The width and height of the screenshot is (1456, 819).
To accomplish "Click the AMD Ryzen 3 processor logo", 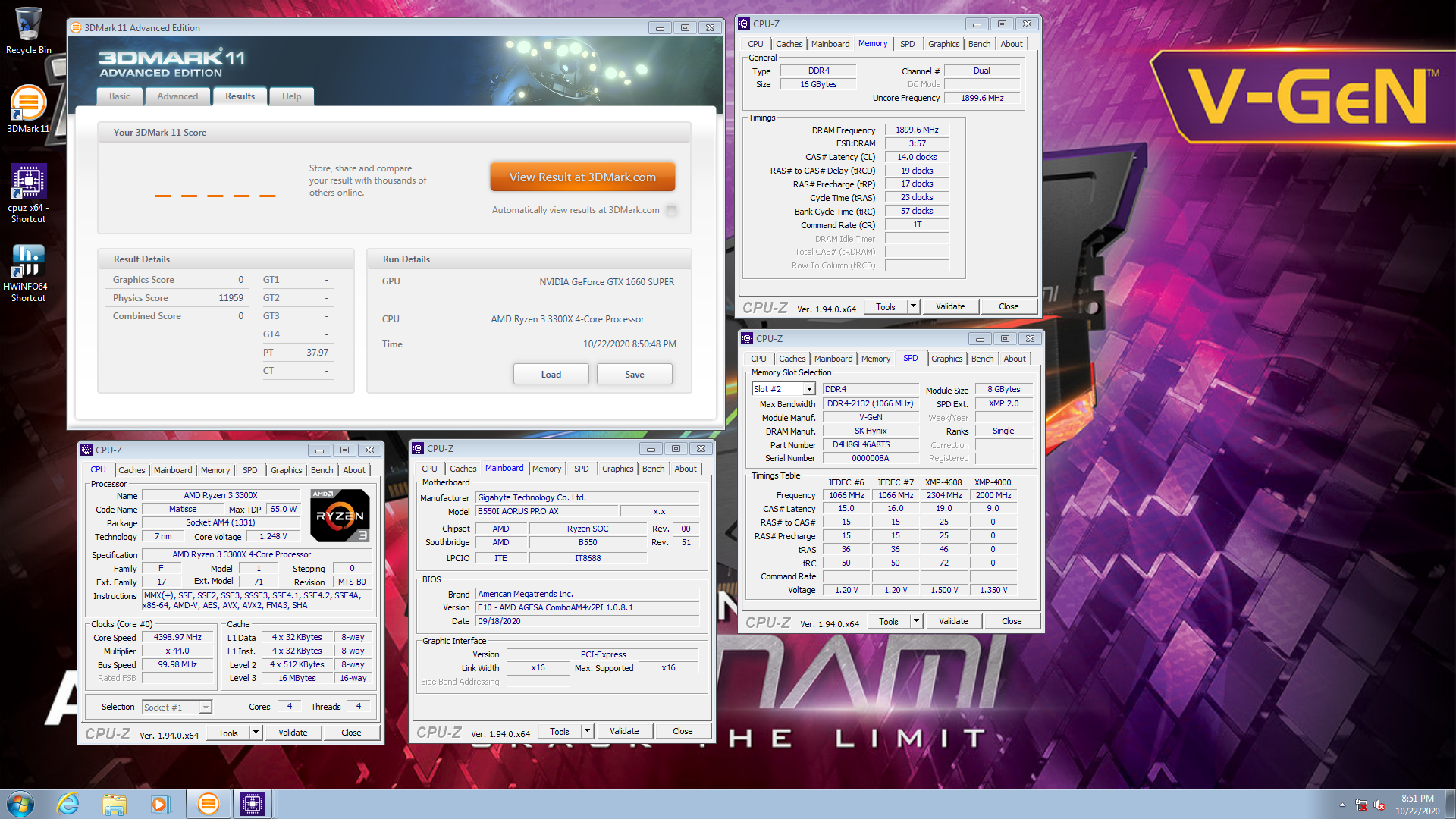I will [340, 516].
